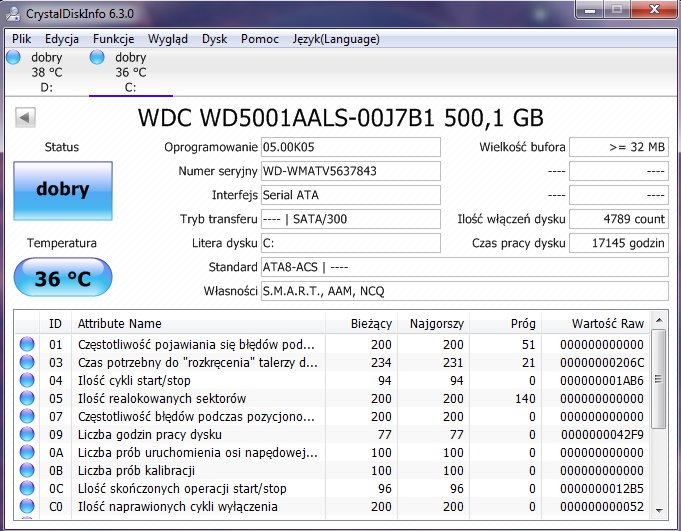
Task: Click the Własności S.M.A.R.T., AAM, NCQ field
Action: (465, 291)
